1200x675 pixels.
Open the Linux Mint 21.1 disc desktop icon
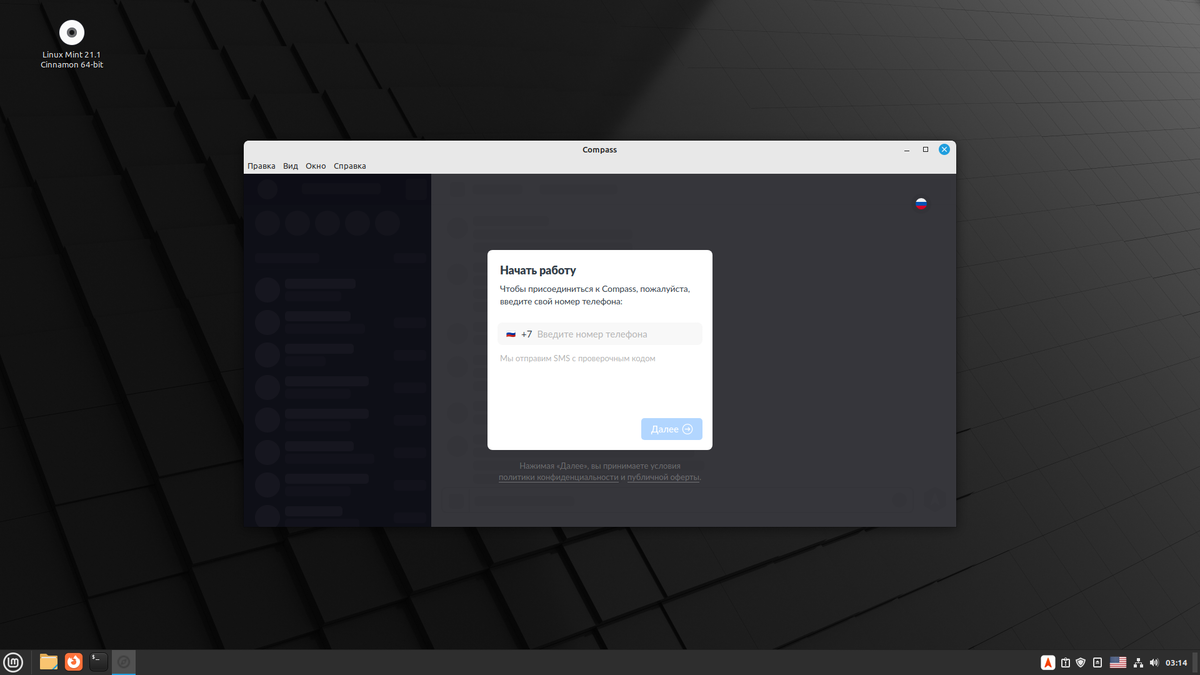pyautogui.click(x=72, y=44)
